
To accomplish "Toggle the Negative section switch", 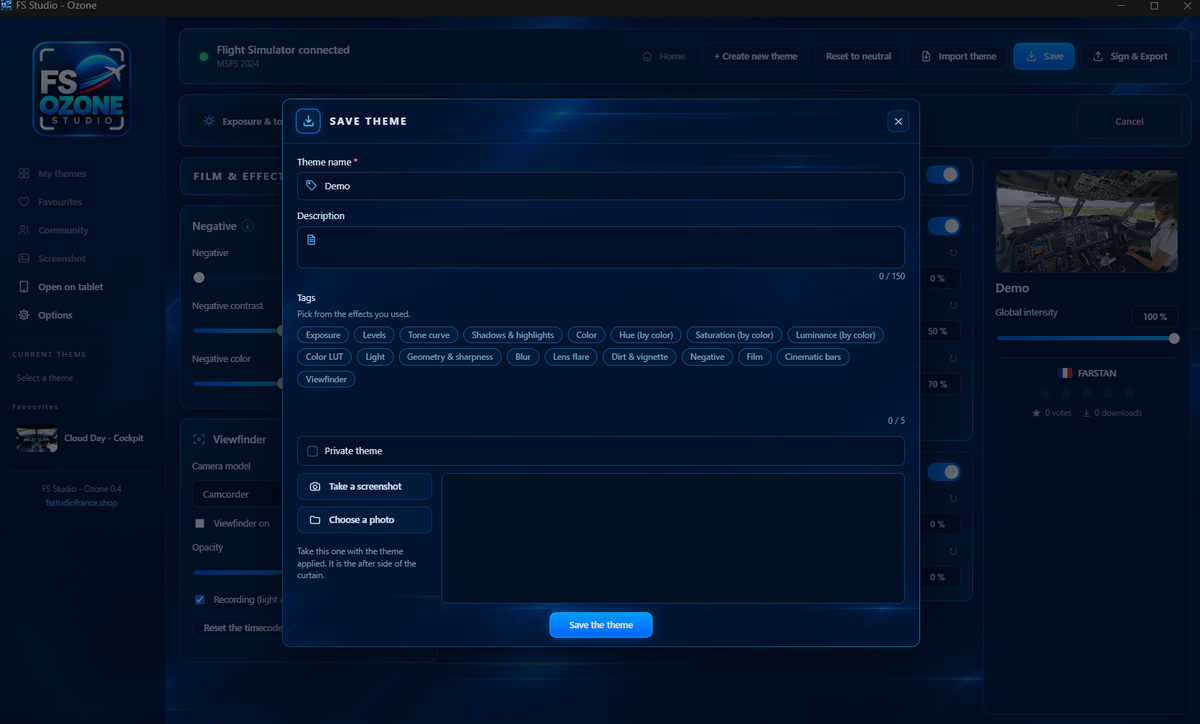I will (x=943, y=226).
